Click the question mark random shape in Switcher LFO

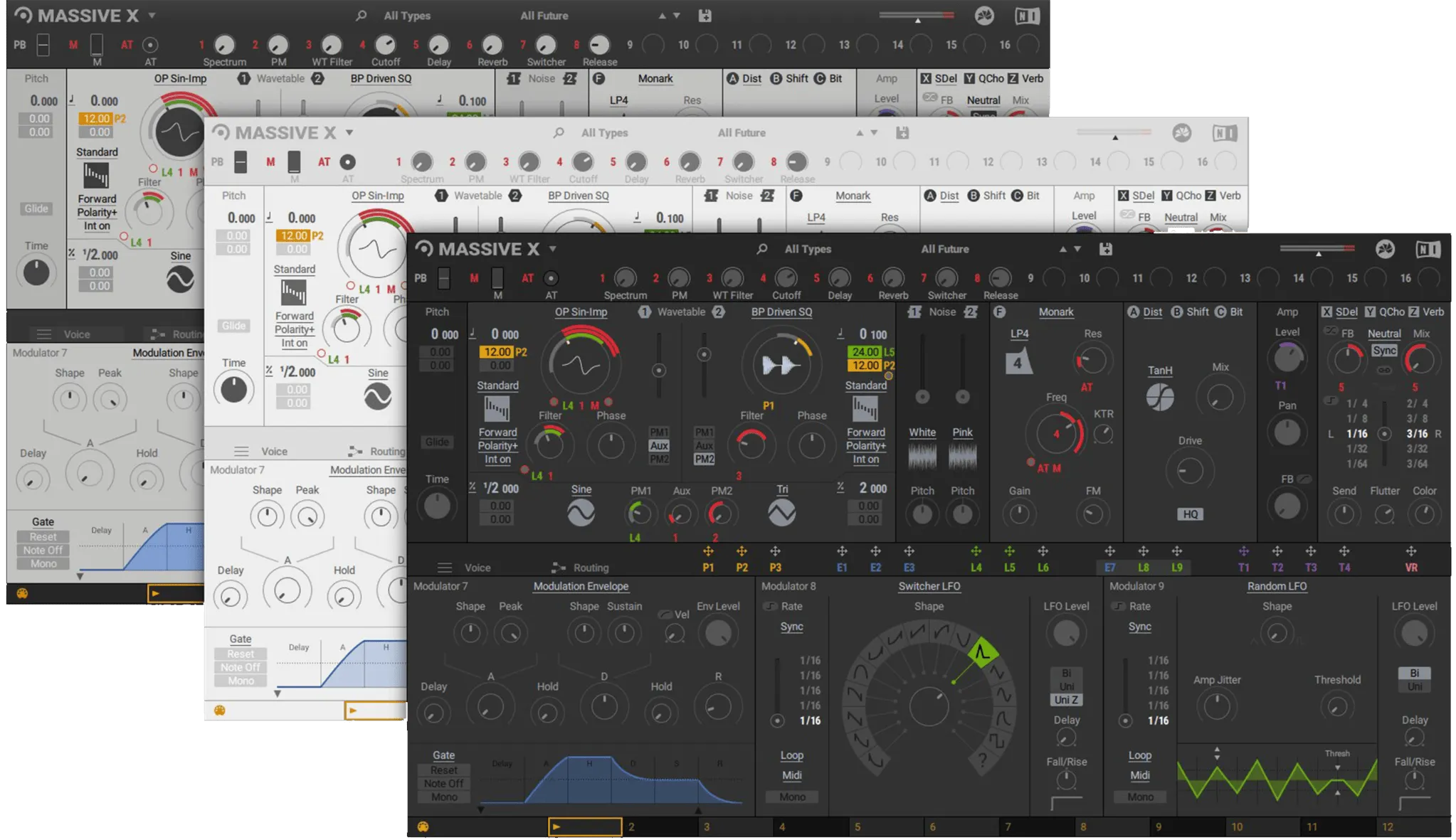click(x=983, y=760)
